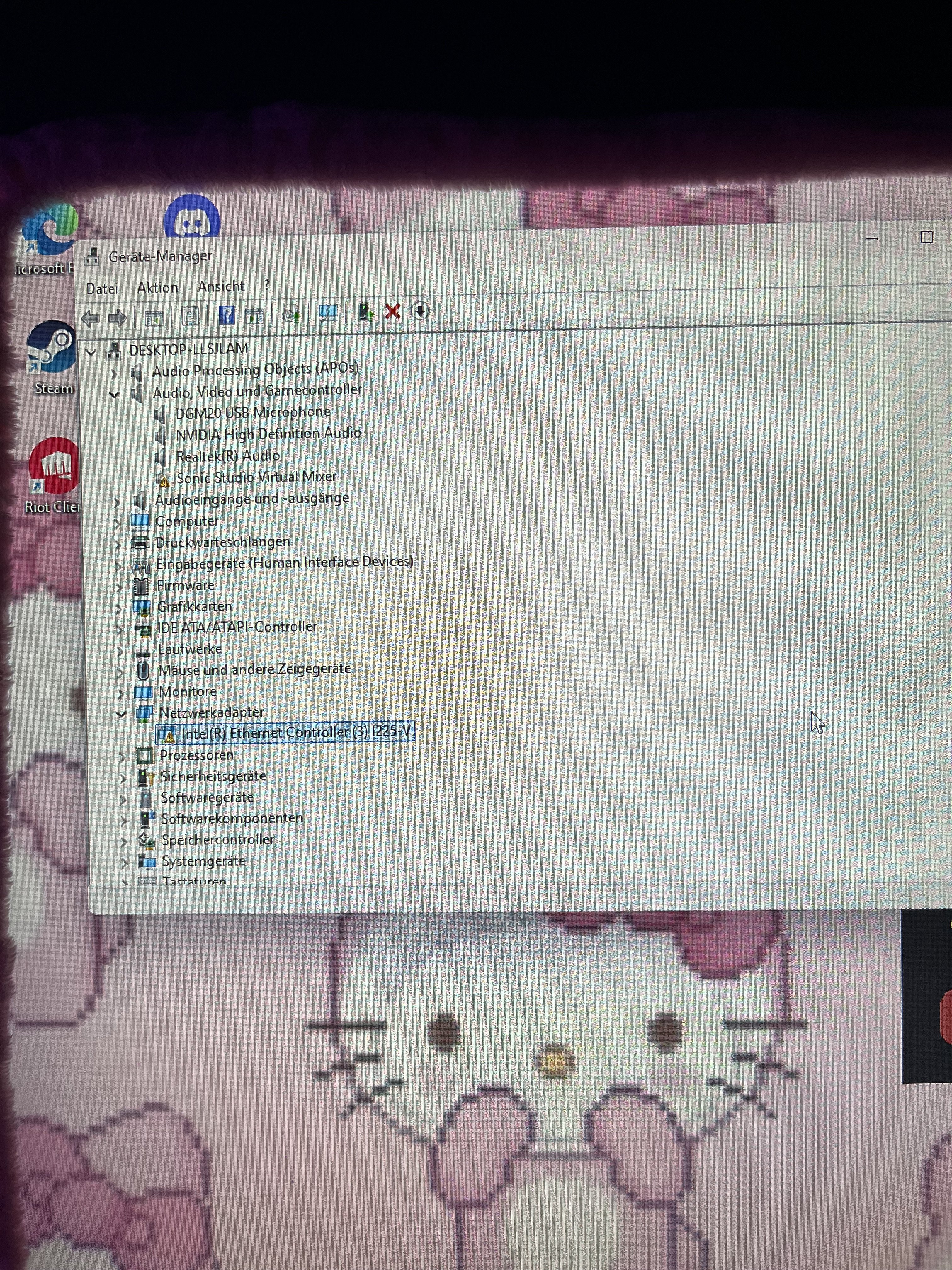
Task: Click the blue Help toolbar icon
Action: (227, 315)
